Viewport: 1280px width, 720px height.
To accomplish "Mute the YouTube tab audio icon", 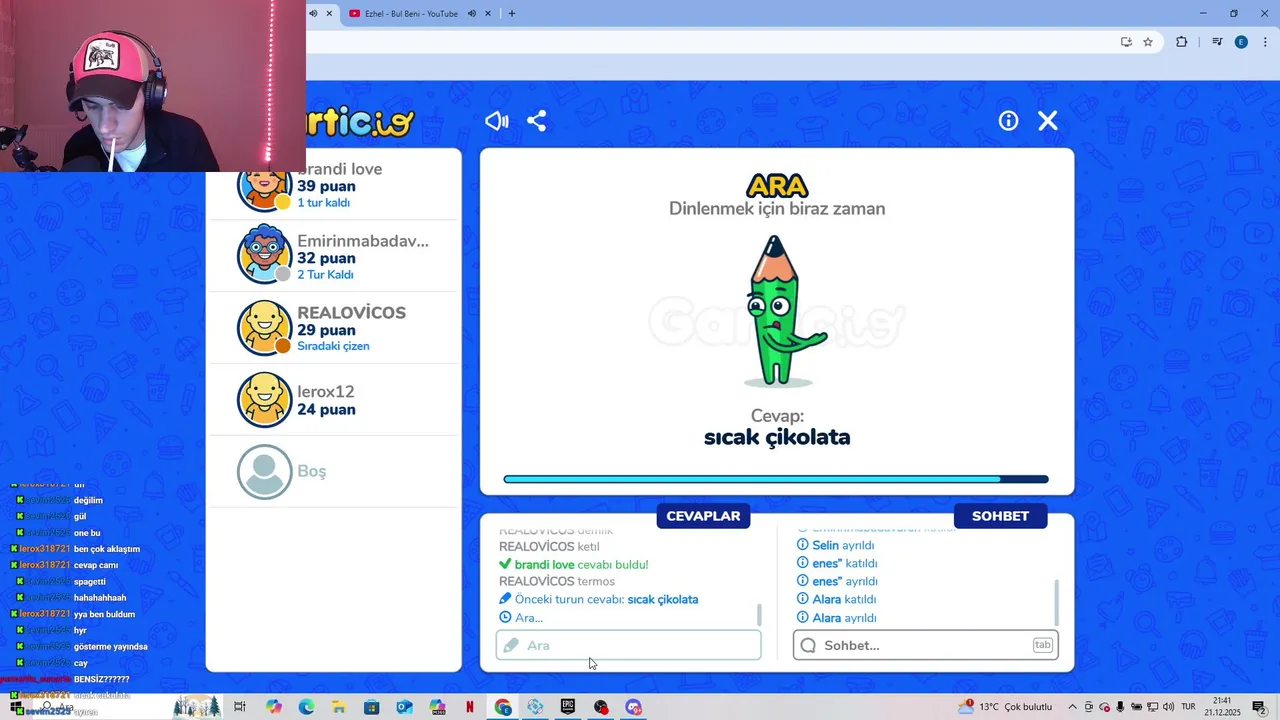I will click(x=472, y=14).
